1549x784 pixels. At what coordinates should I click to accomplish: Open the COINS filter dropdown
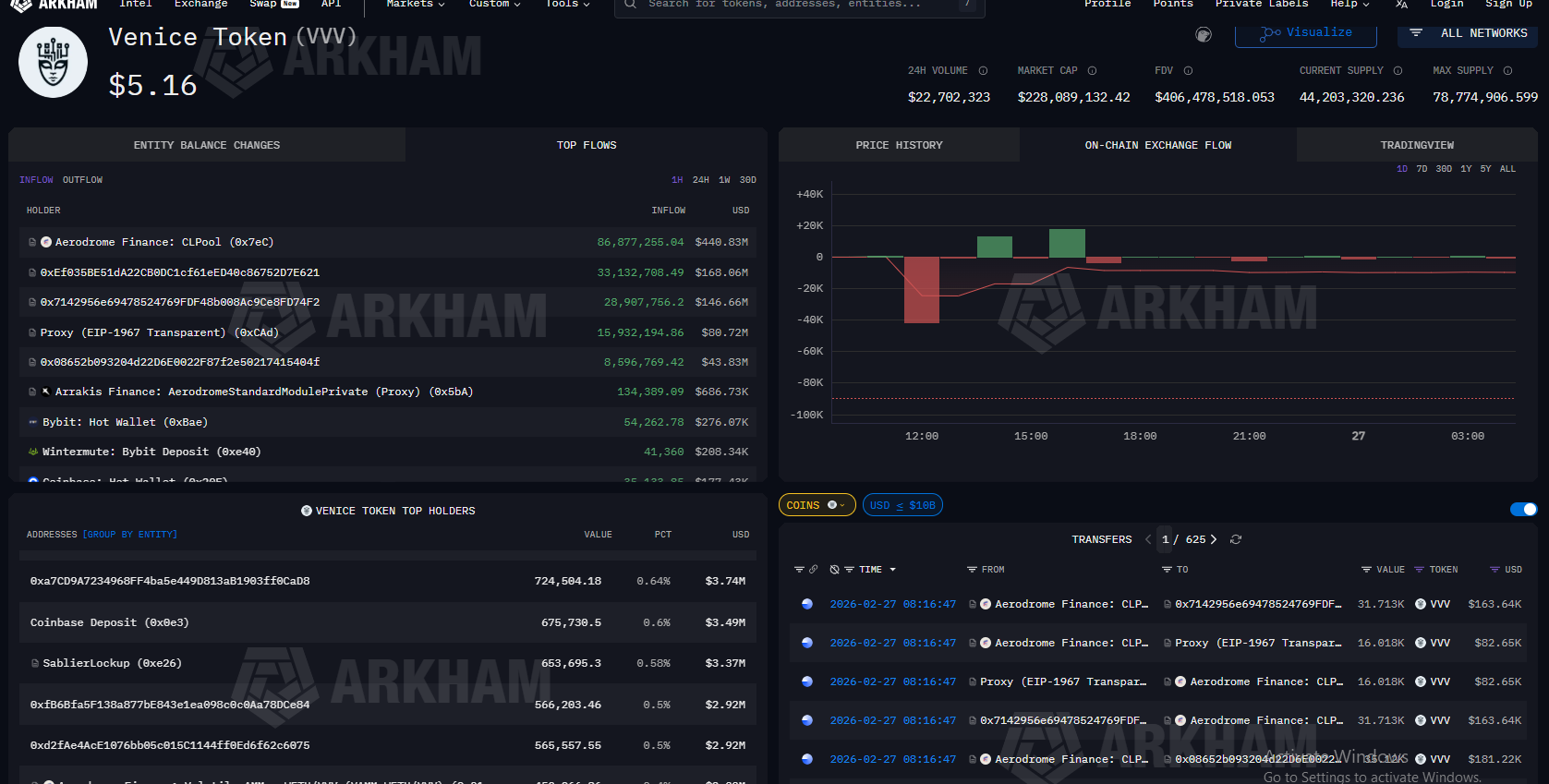(x=817, y=505)
